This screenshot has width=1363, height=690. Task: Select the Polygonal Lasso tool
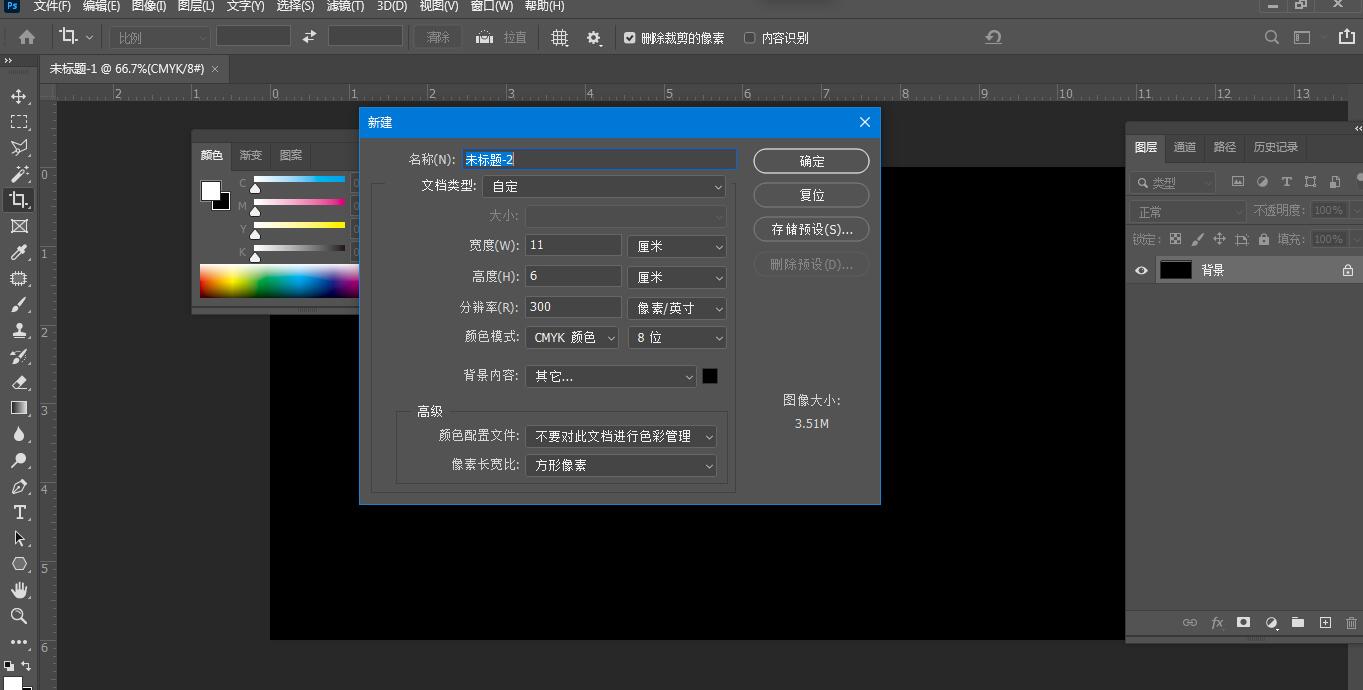(19, 148)
